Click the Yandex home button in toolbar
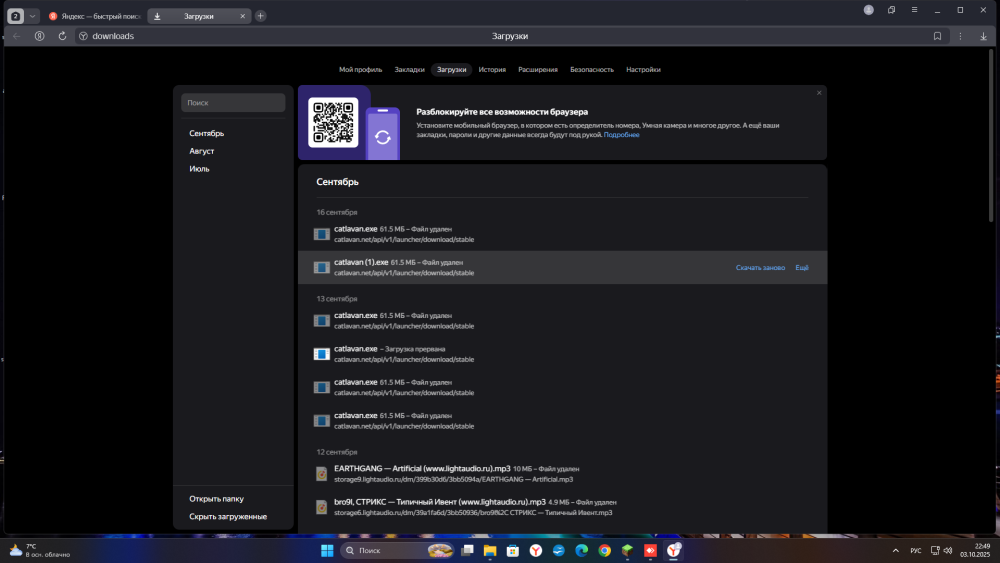 click(40, 36)
